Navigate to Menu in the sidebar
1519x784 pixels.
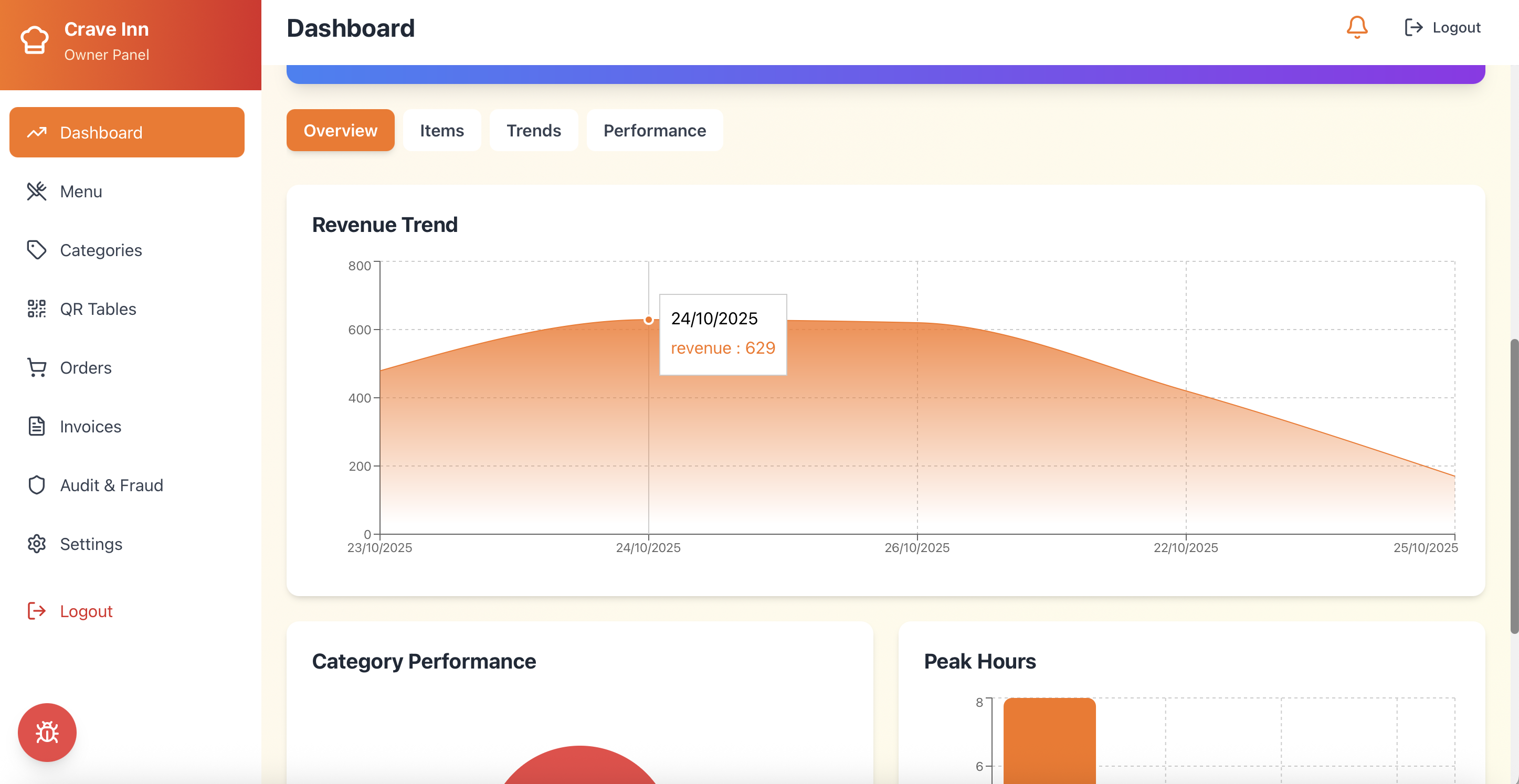127,191
